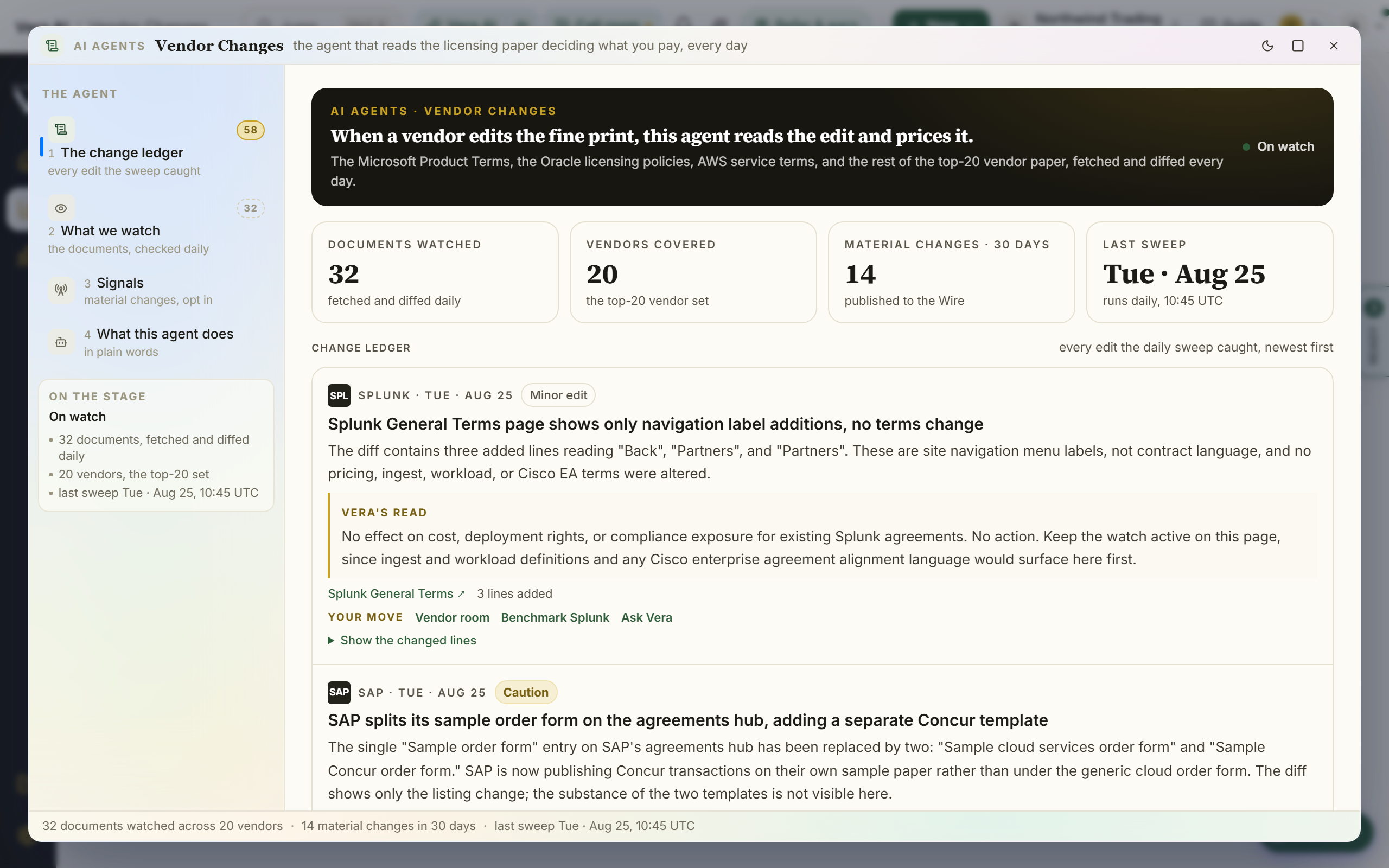Click the 32 count badge in sidebar
This screenshot has width=1389, height=868.
pos(250,208)
